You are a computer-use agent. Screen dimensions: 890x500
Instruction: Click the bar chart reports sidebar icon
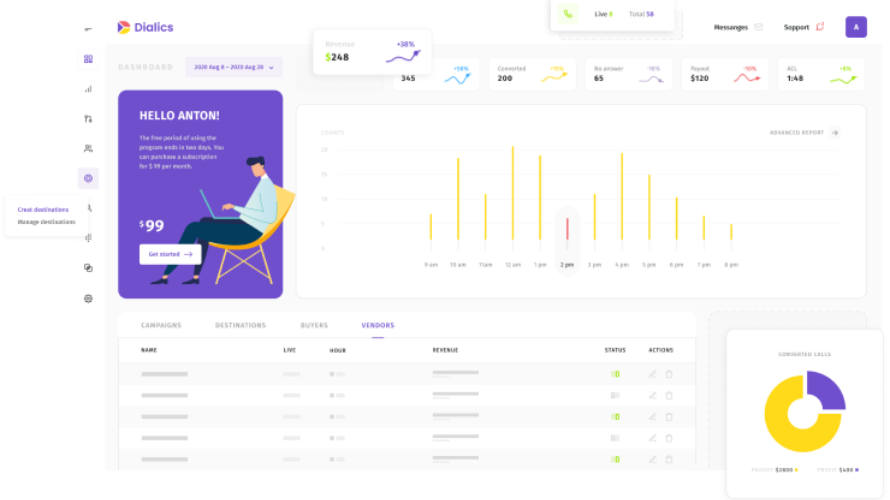(x=88, y=89)
